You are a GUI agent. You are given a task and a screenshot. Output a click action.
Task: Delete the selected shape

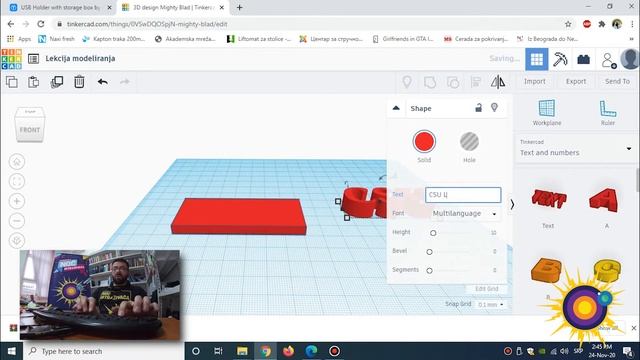(x=79, y=82)
